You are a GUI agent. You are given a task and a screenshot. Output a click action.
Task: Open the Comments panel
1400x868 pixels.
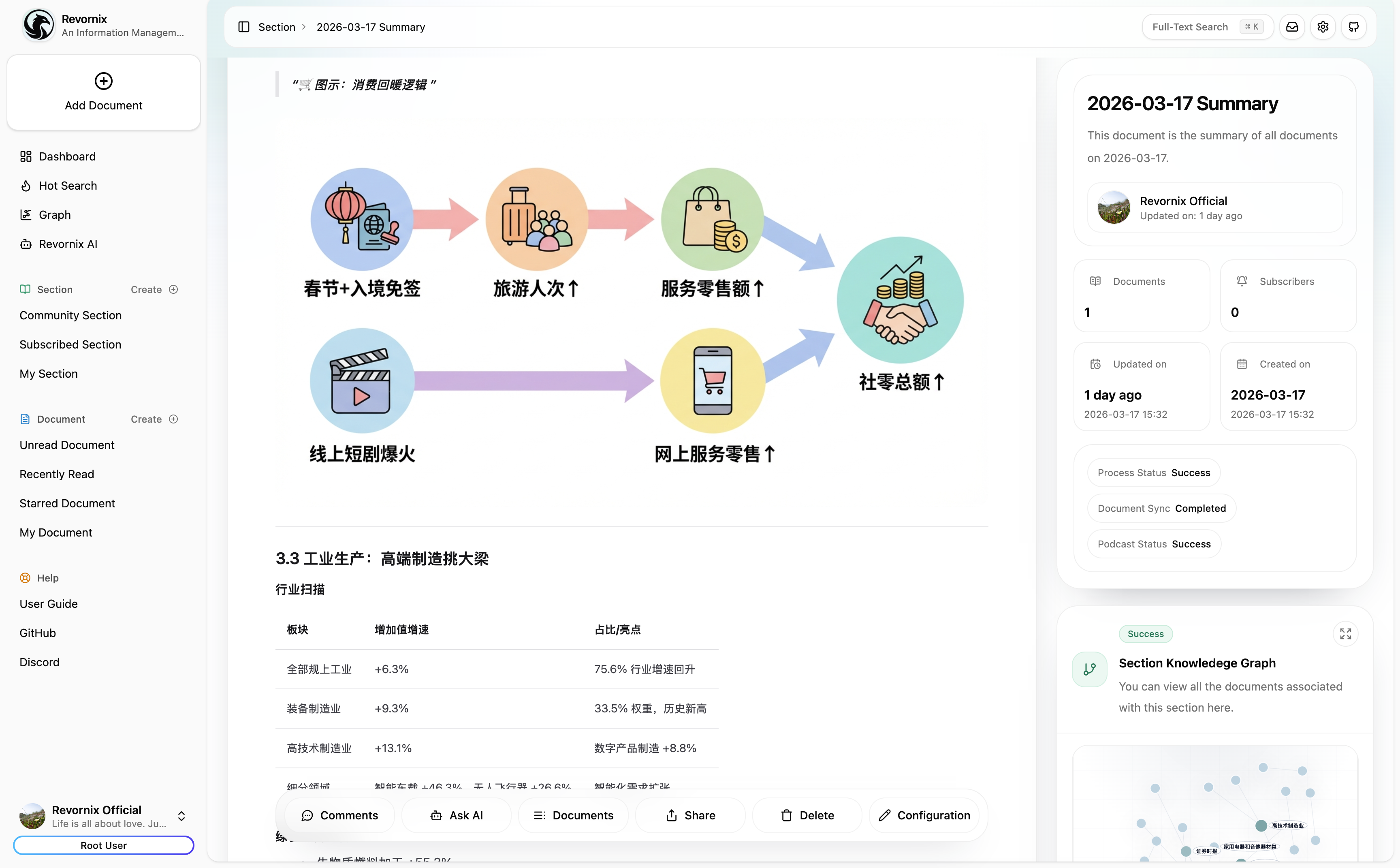coord(340,815)
